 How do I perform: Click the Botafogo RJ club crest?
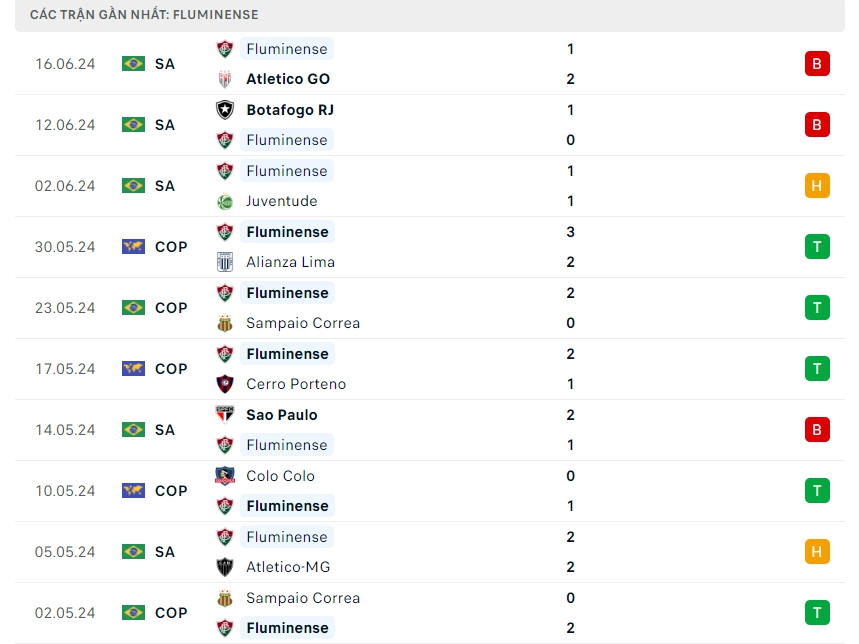click(x=225, y=110)
